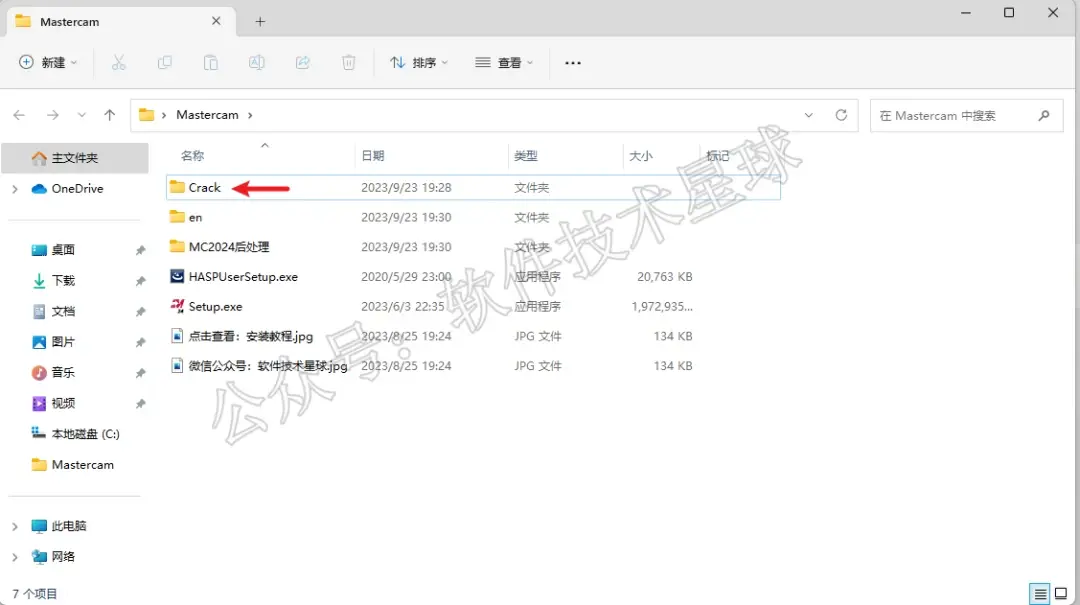
Task: Sort by the 名称 column header
Action: tap(192, 156)
